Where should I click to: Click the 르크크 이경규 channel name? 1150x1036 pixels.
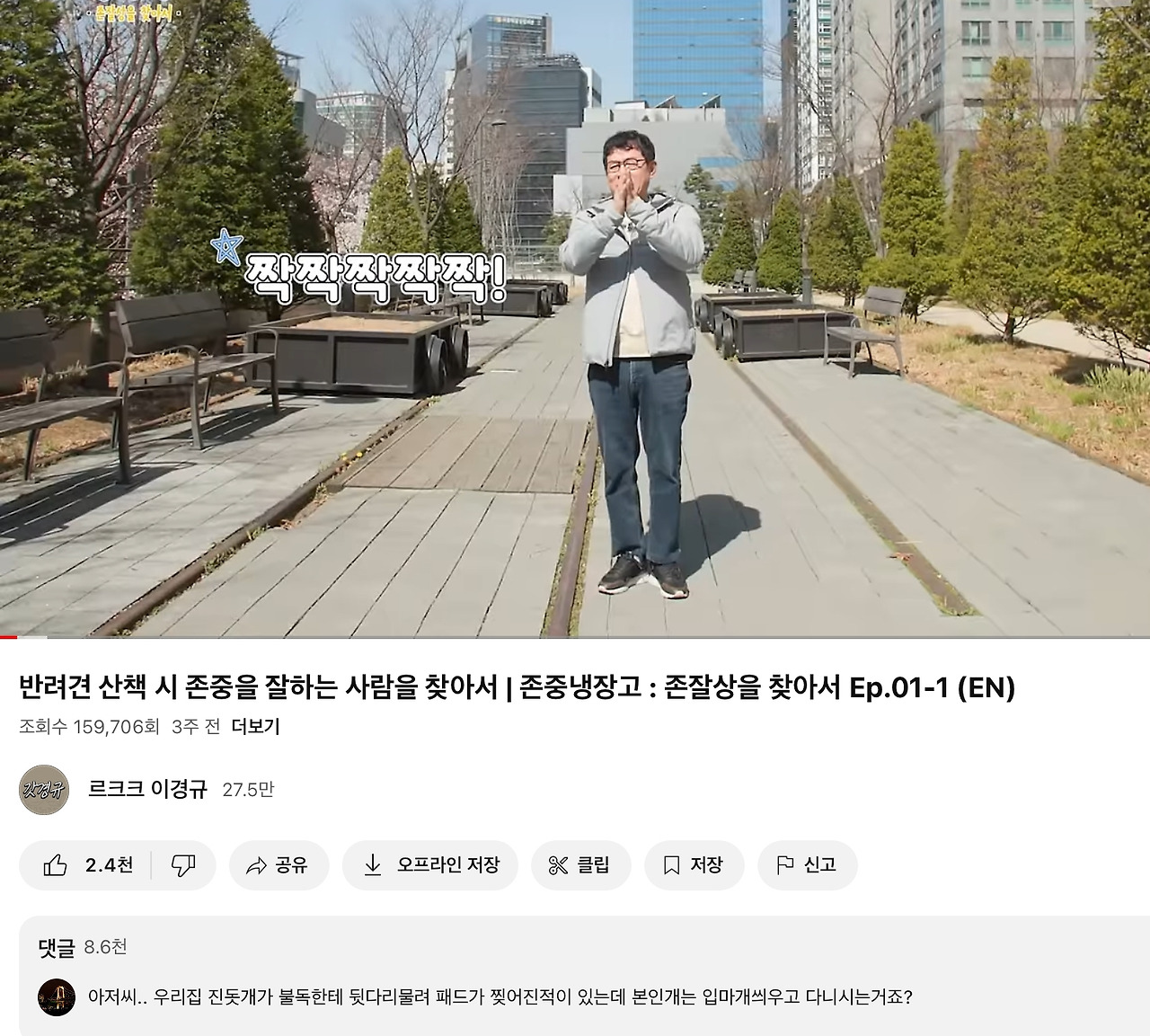point(147,789)
